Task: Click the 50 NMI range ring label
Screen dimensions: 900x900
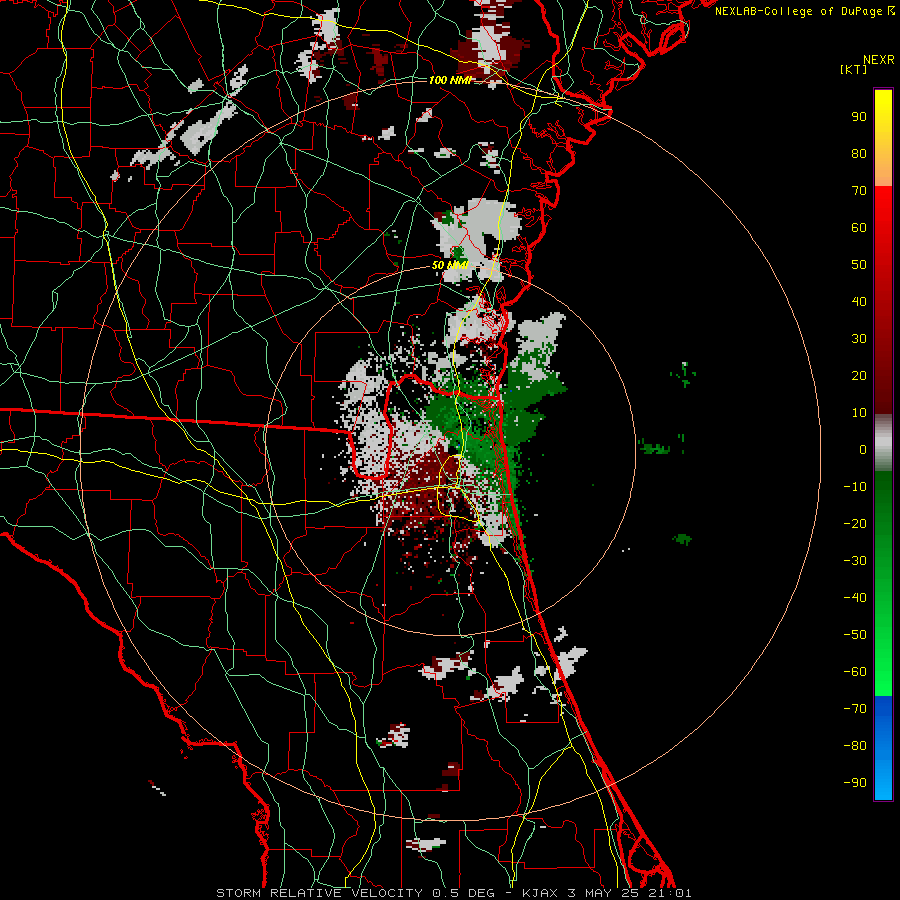Action: click(x=451, y=265)
